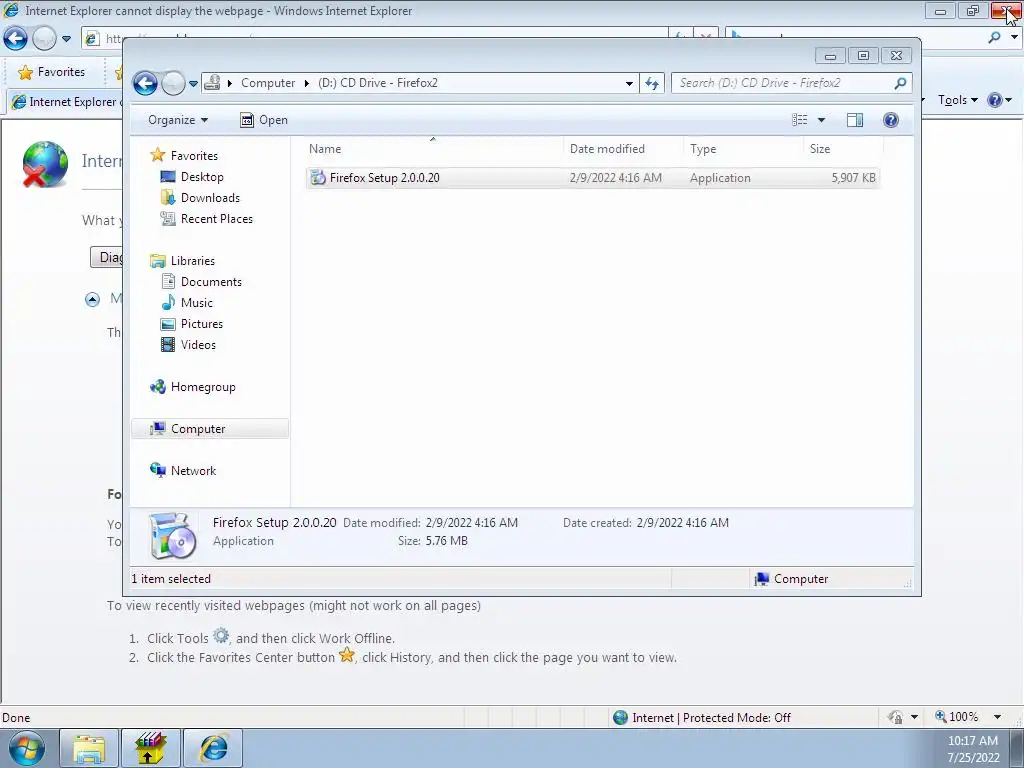Collapse More information arrow in IE
This screenshot has height=768, width=1024.
(x=92, y=299)
